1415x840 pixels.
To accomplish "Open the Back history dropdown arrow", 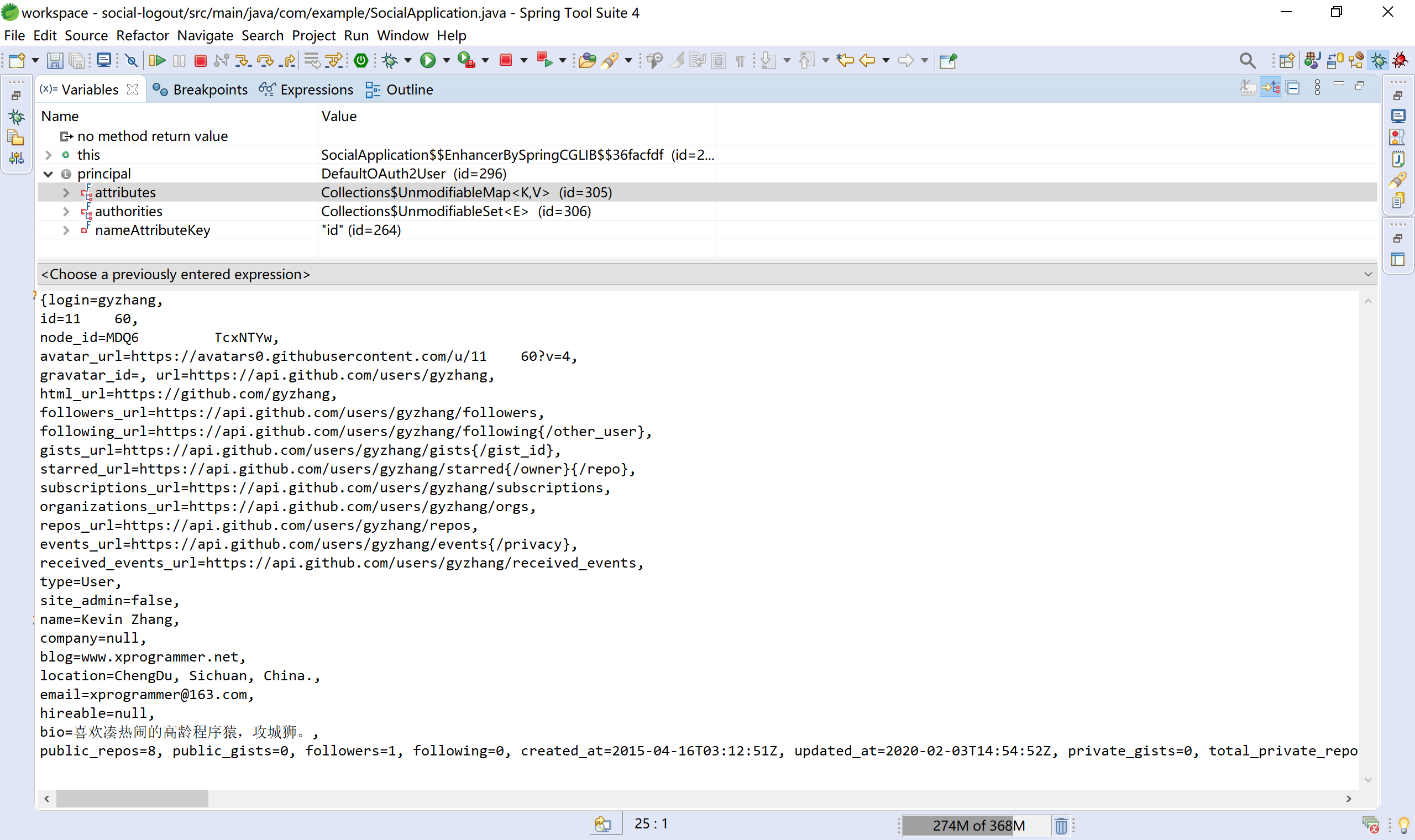I will [x=886, y=61].
